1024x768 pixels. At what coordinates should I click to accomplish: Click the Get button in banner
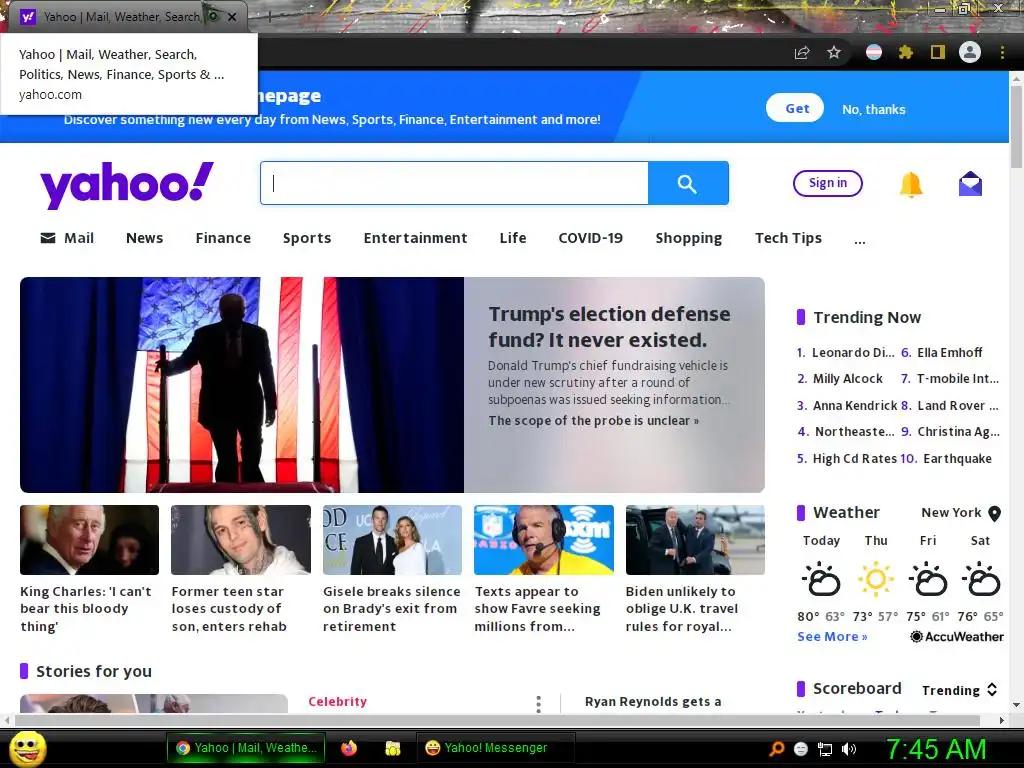(795, 108)
